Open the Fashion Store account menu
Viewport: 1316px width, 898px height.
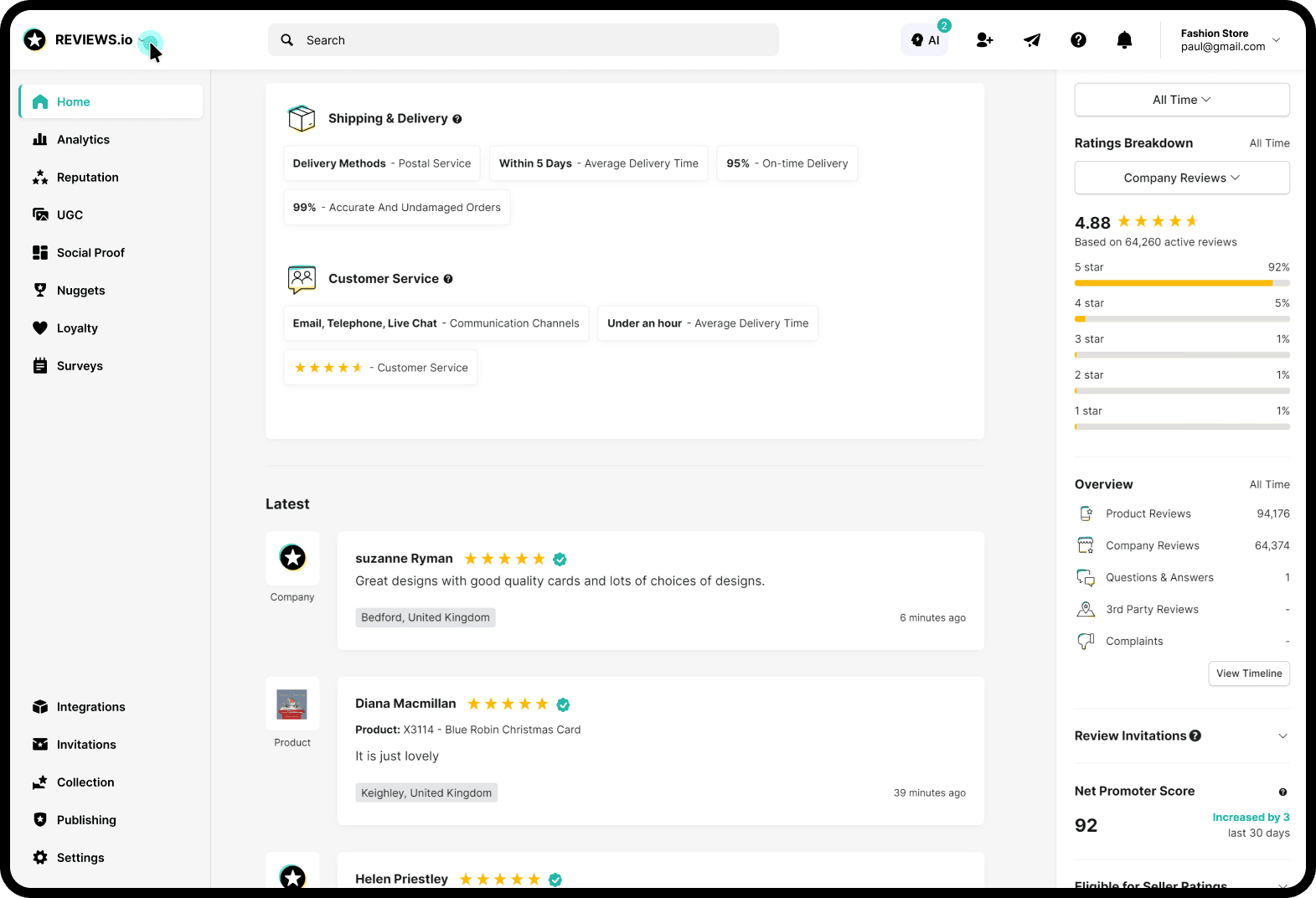coord(1230,40)
